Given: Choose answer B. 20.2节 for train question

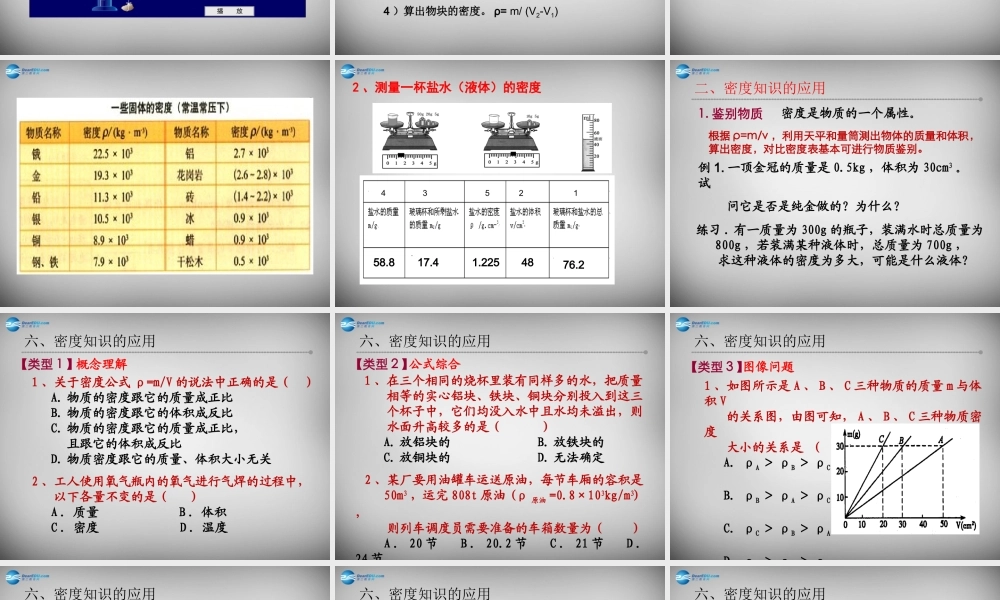Looking at the screenshot, I should point(494,543).
